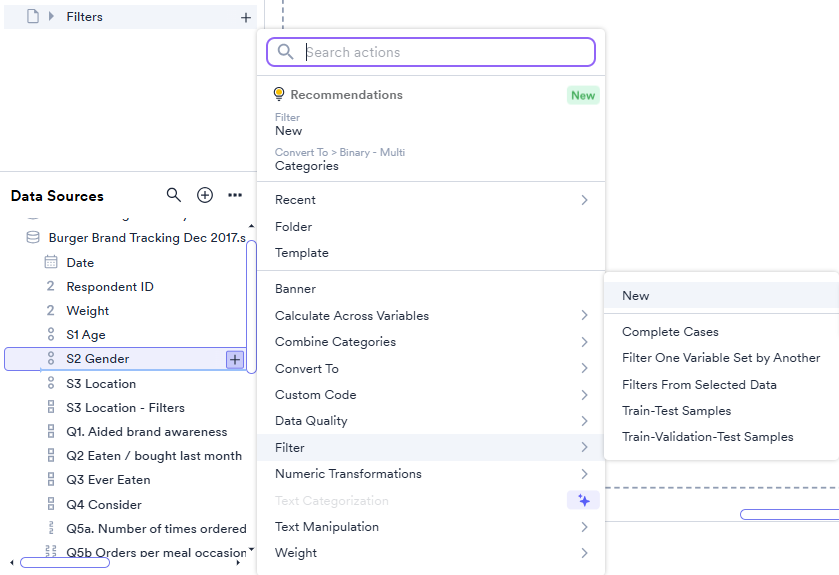Click the search icon in Data Sources

click(174, 195)
